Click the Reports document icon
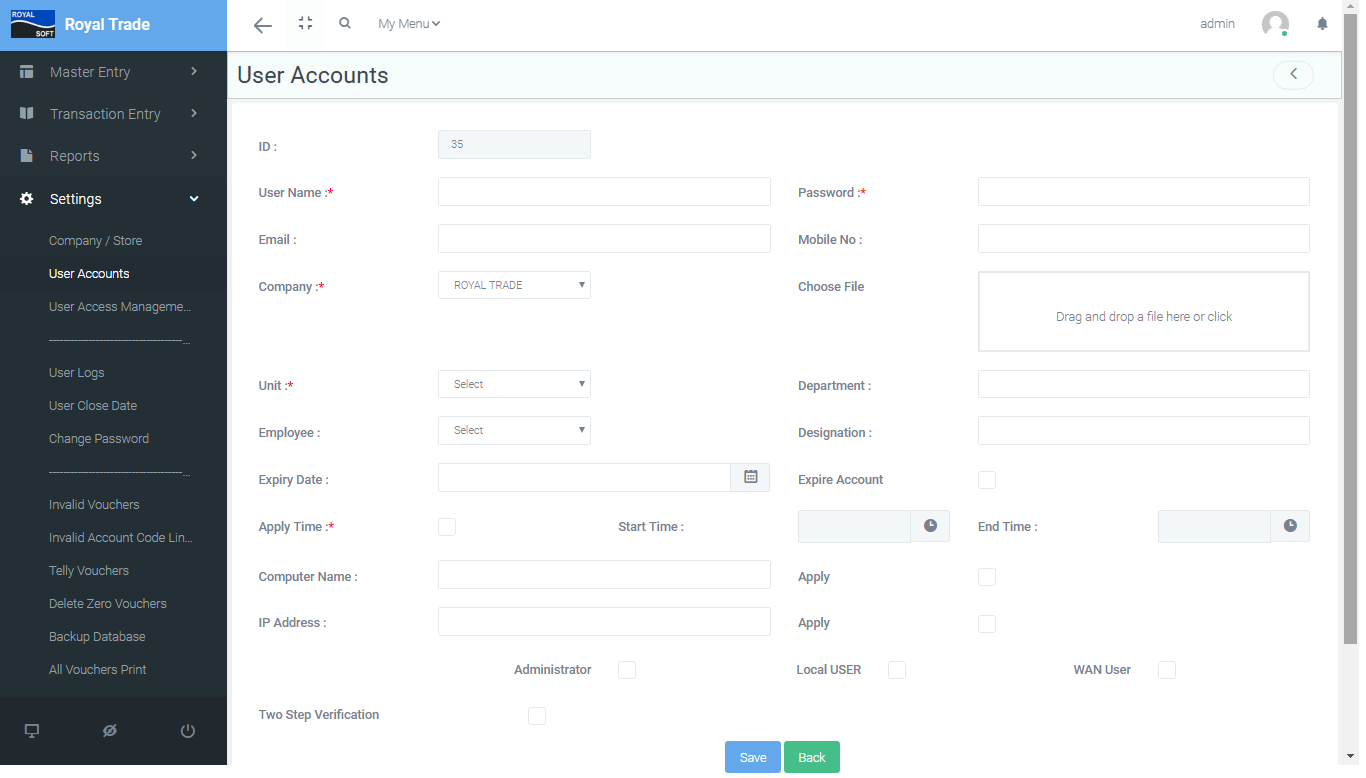Image resolution: width=1366 pixels, height=778 pixels. point(27,156)
